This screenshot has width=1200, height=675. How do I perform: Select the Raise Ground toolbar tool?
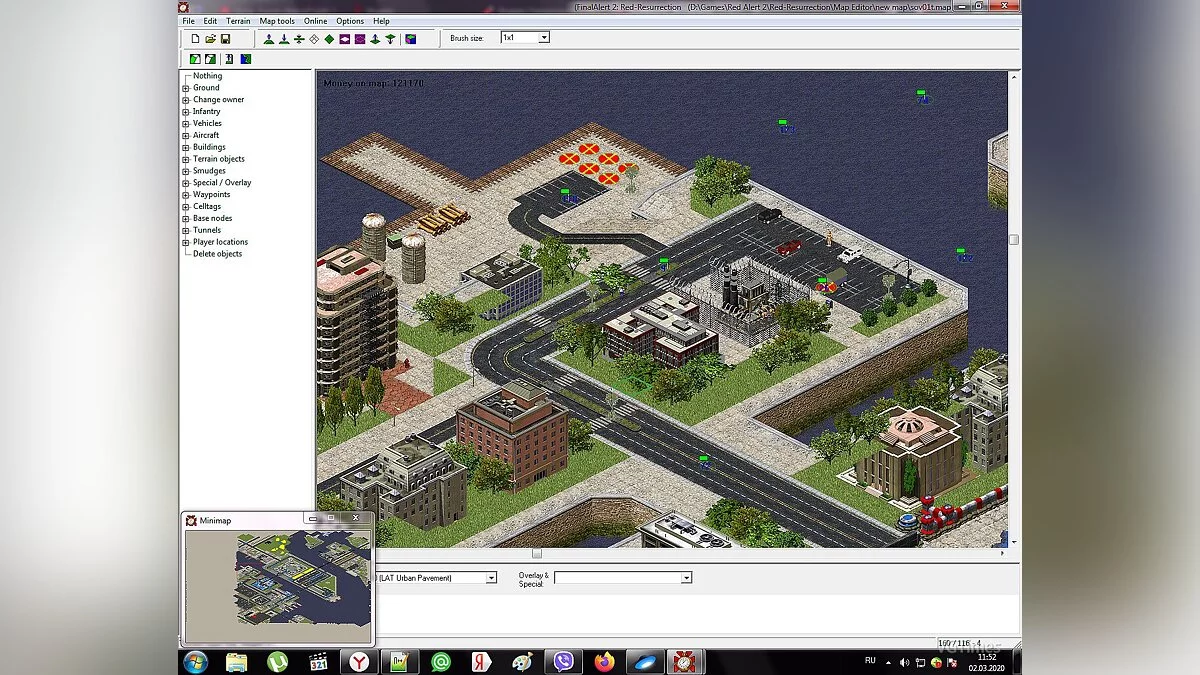coord(268,39)
